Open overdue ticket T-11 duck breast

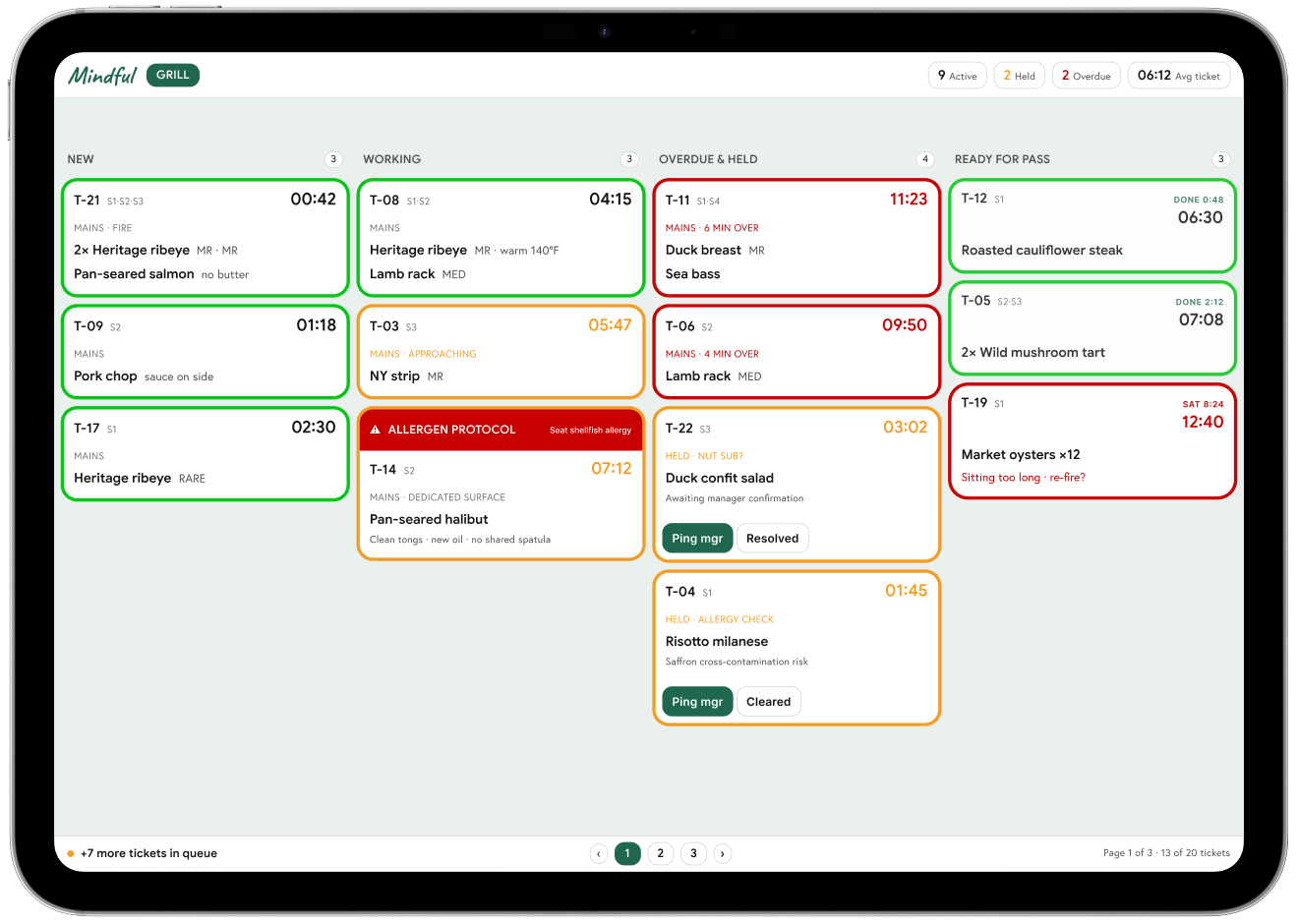tap(796, 237)
